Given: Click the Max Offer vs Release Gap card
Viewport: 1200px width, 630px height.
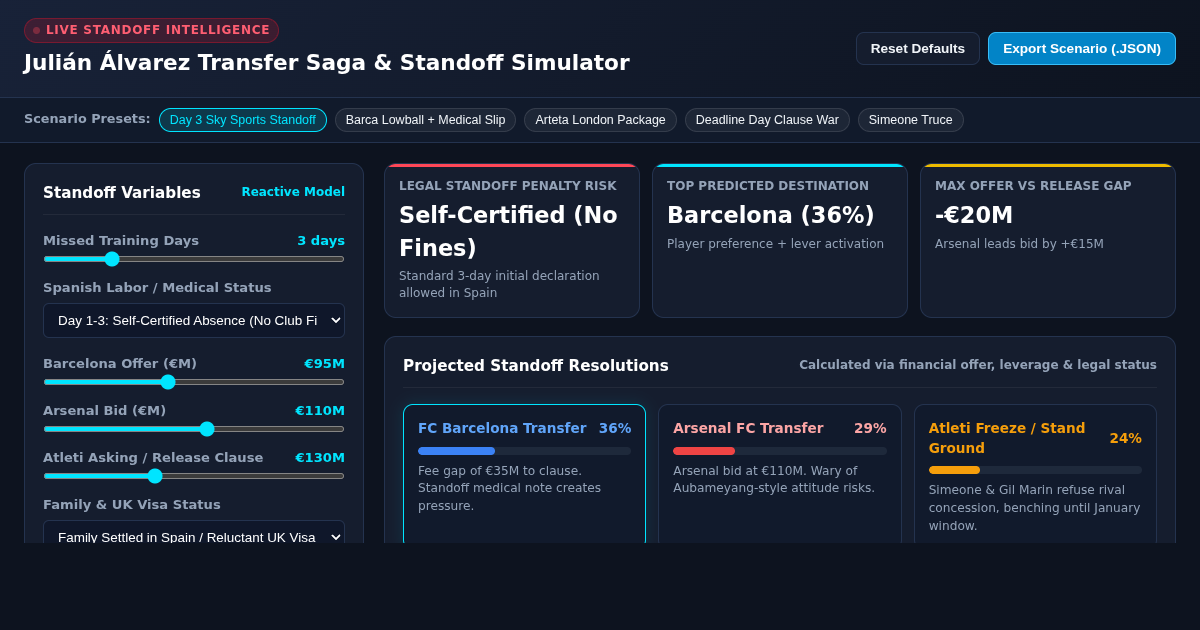Looking at the screenshot, I should [1048, 241].
